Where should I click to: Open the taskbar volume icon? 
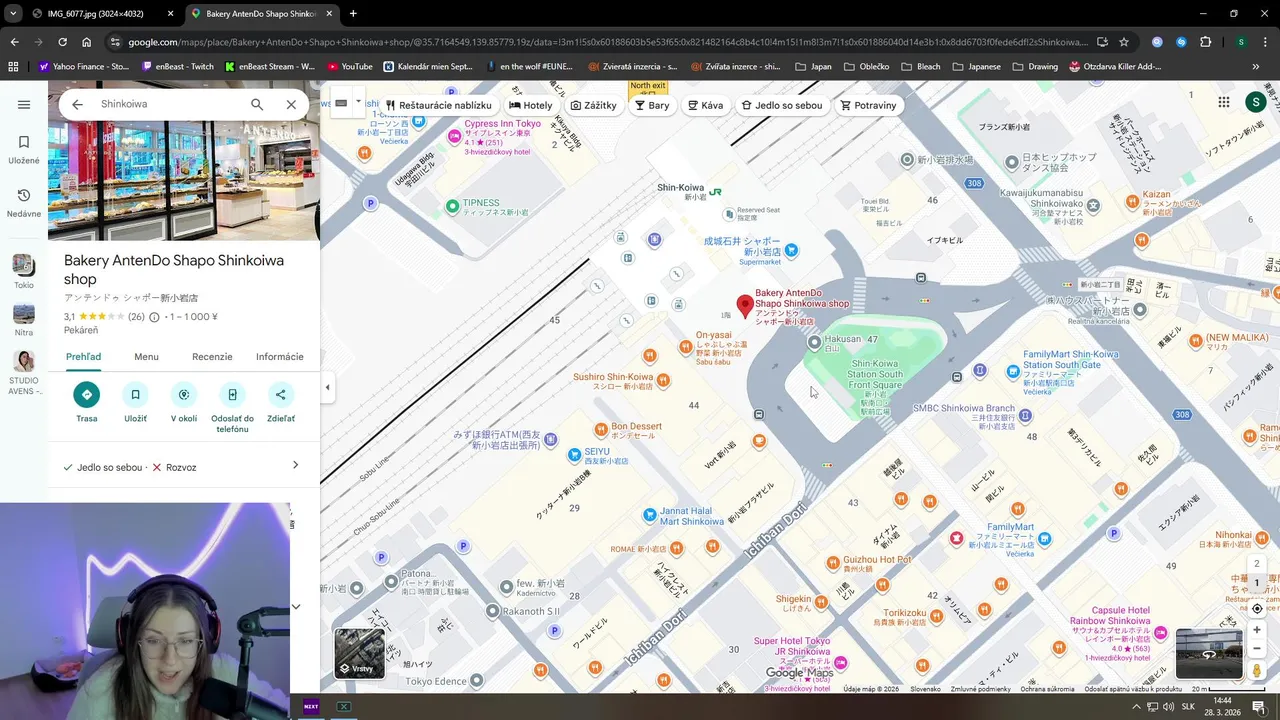[1169, 706]
